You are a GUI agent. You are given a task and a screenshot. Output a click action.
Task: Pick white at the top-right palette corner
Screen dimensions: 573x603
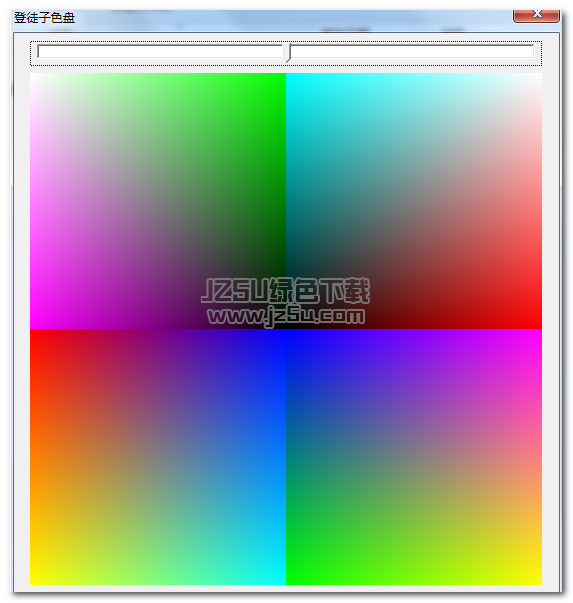point(538,77)
